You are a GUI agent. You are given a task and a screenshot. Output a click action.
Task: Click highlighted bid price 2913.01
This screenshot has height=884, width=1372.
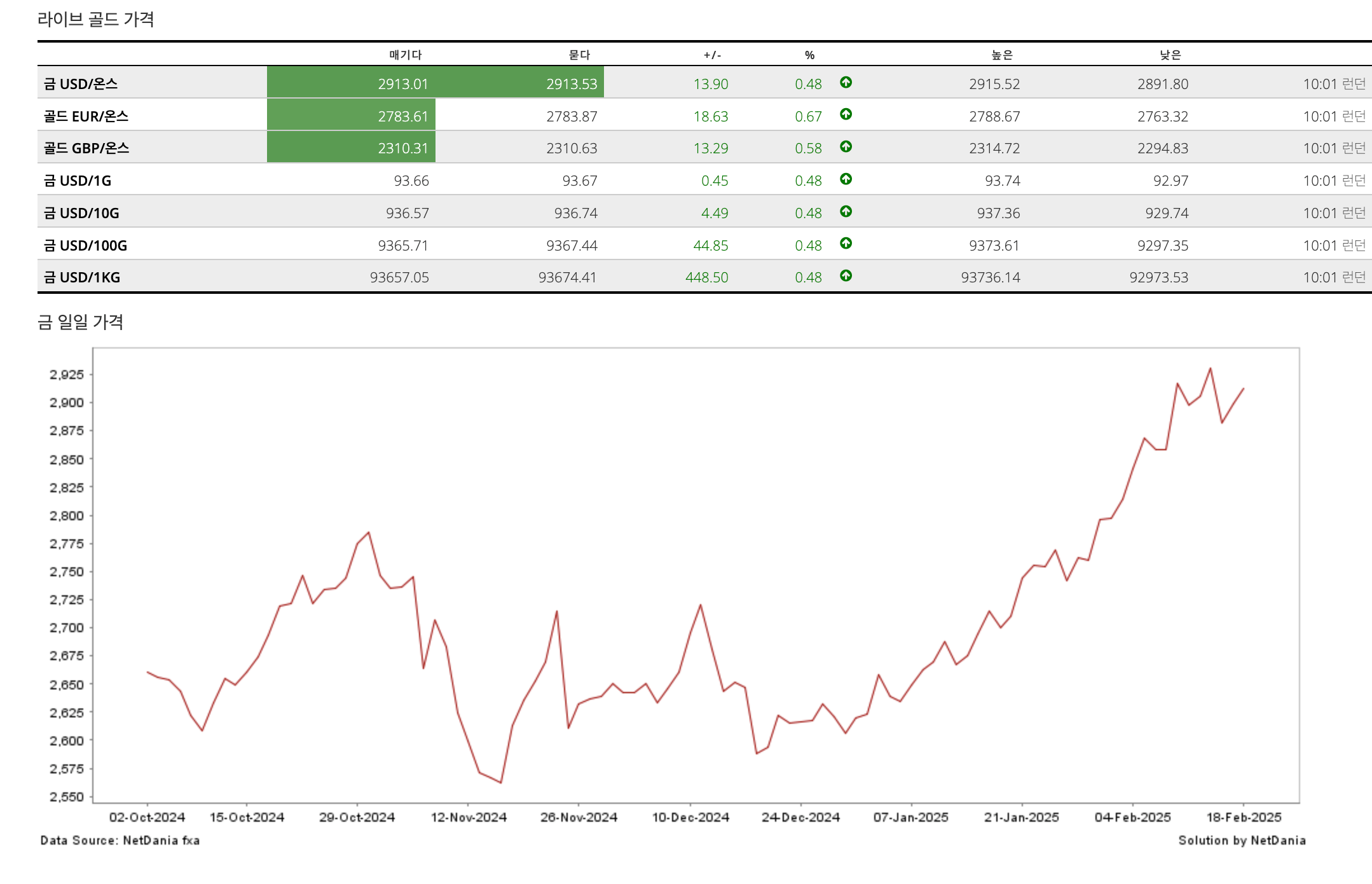click(402, 84)
